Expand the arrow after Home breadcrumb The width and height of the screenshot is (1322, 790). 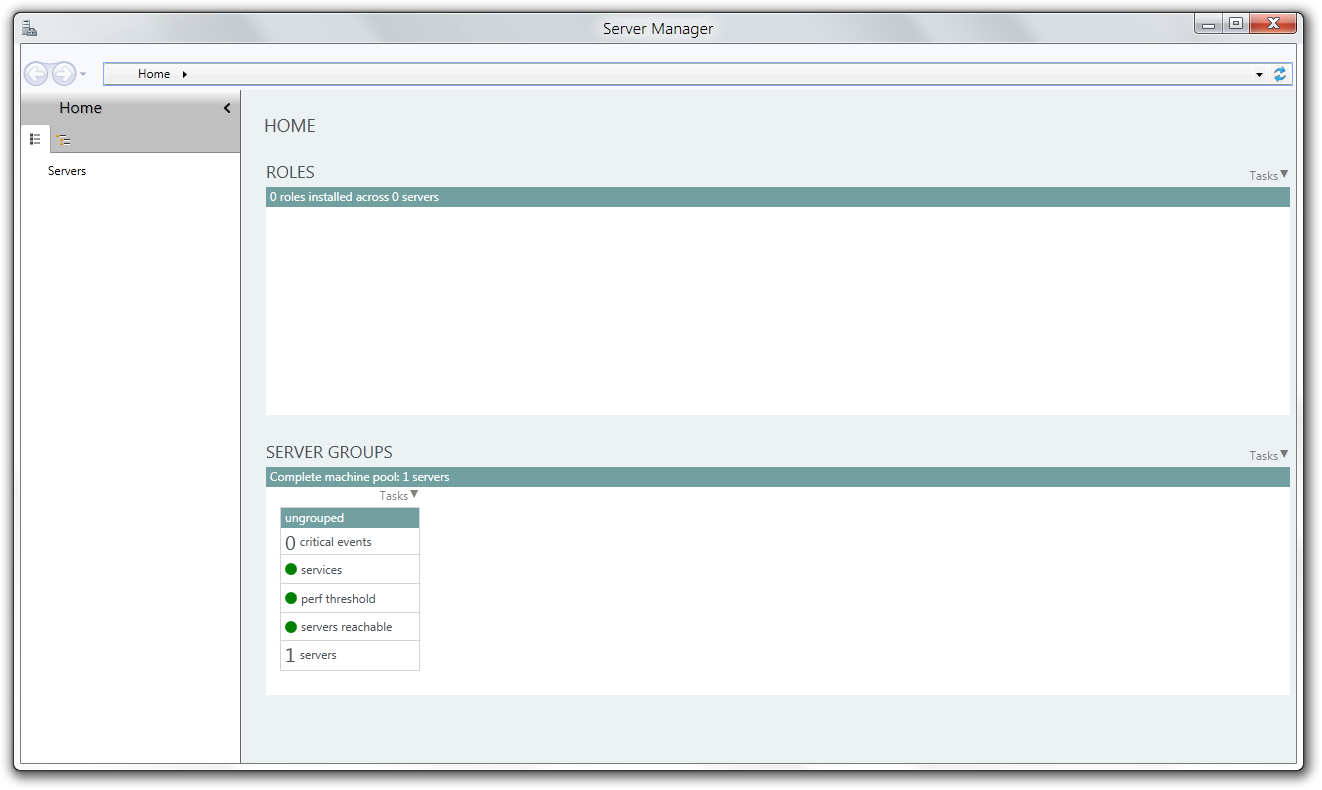point(185,74)
